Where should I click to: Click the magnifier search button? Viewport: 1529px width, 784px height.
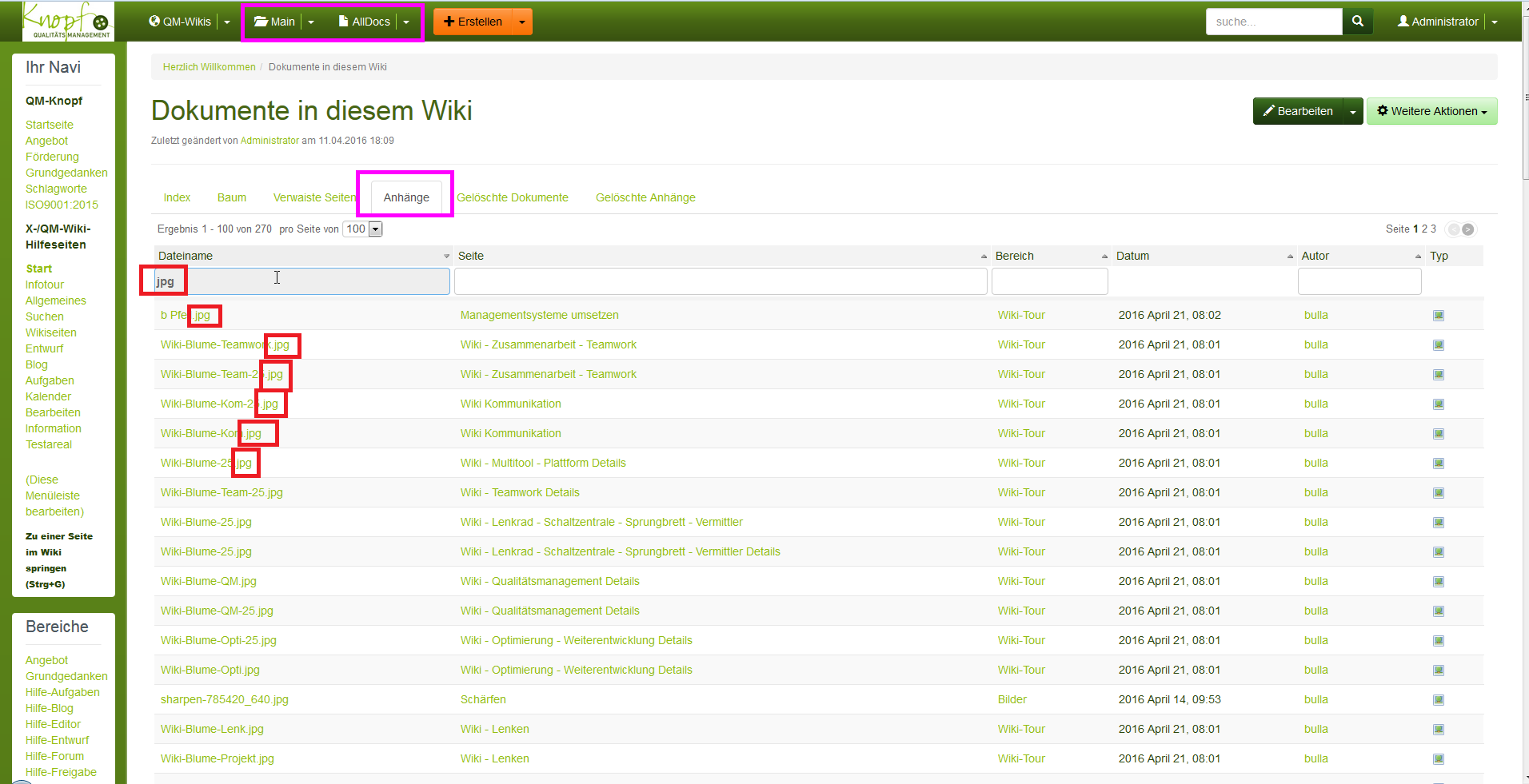pyautogui.click(x=1357, y=22)
